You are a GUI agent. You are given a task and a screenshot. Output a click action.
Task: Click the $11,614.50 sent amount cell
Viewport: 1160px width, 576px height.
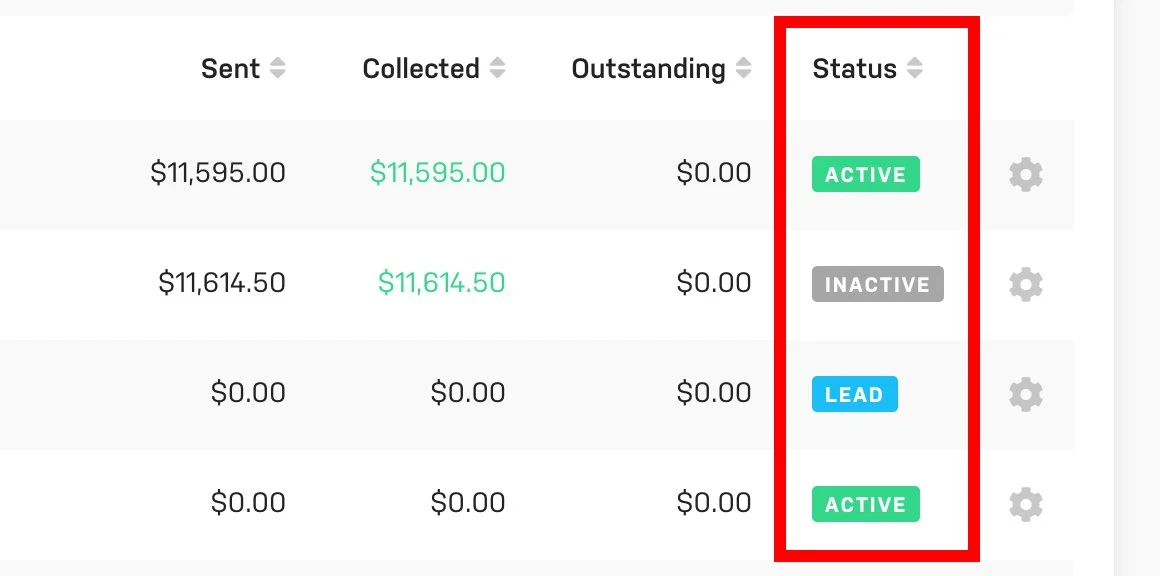point(220,283)
